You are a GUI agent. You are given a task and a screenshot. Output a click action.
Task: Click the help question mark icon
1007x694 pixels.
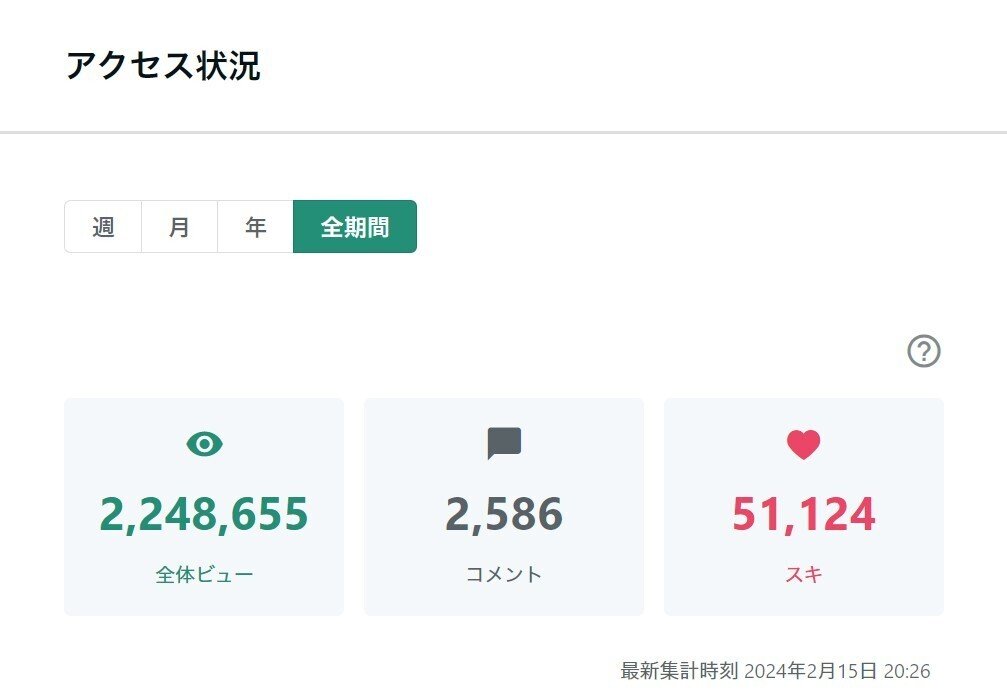[924, 351]
